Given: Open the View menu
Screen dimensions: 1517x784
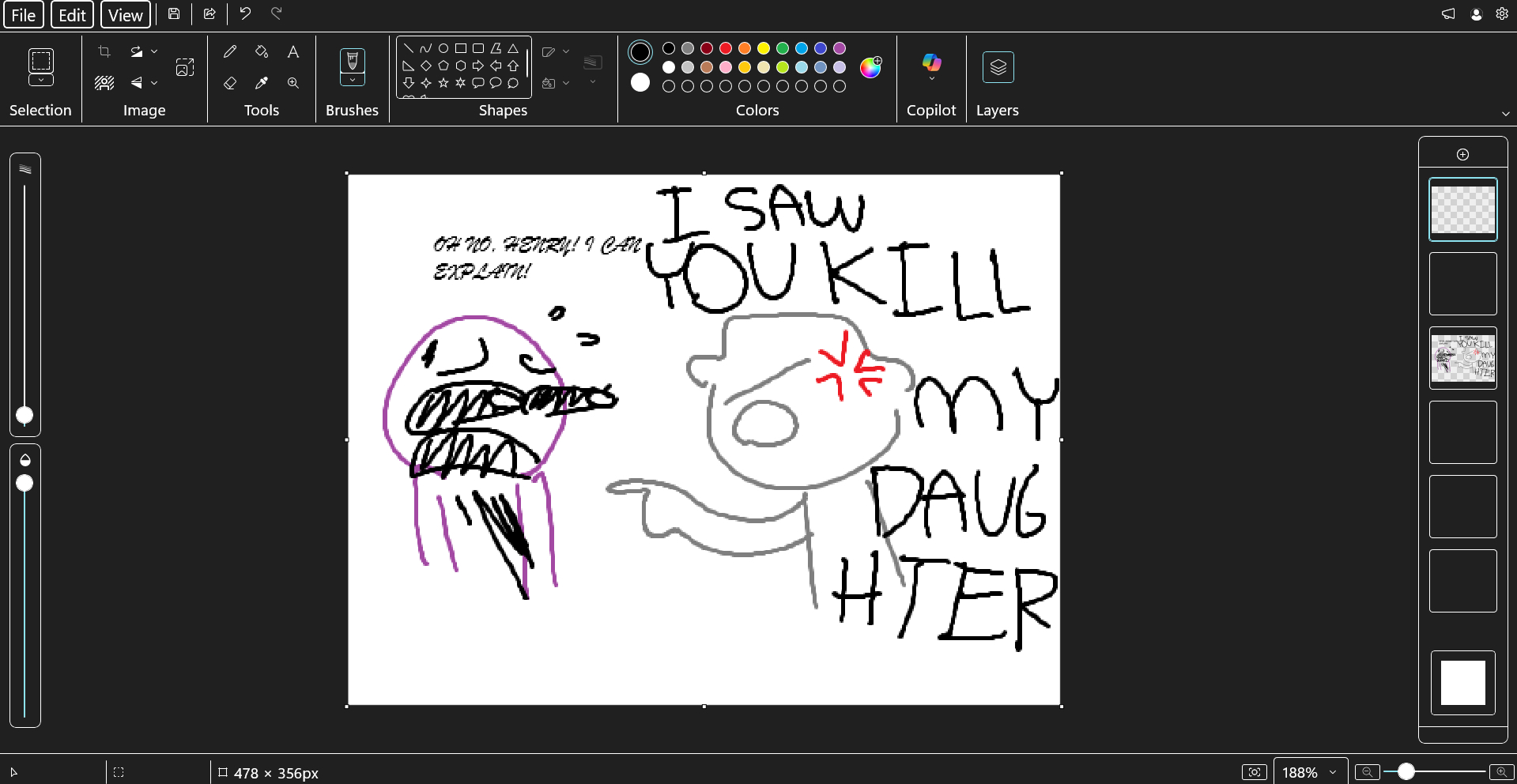Looking at the screenshot, I should pyautogui.click(x=125, y=15).
